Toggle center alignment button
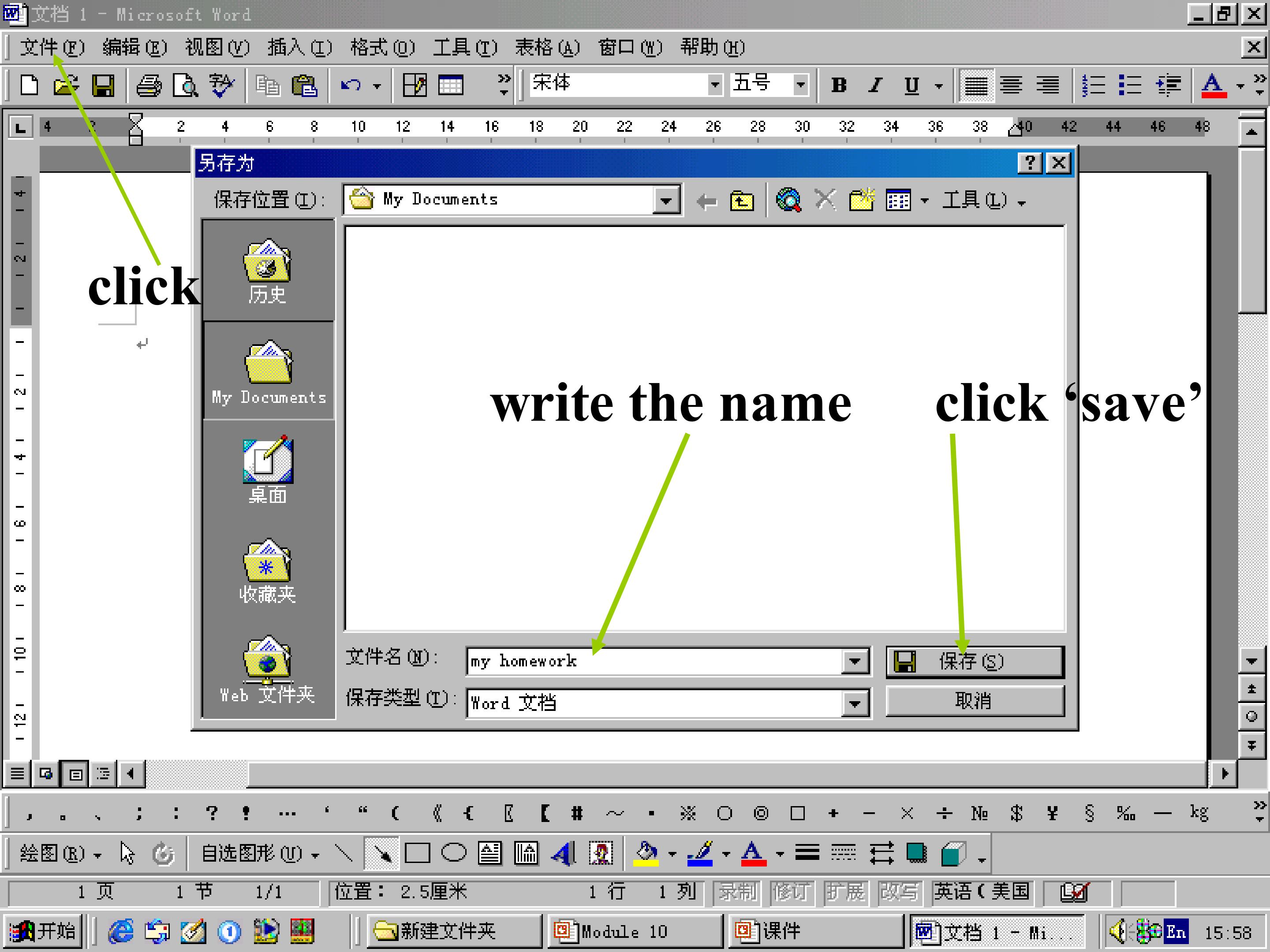 tap(1011, 86)
